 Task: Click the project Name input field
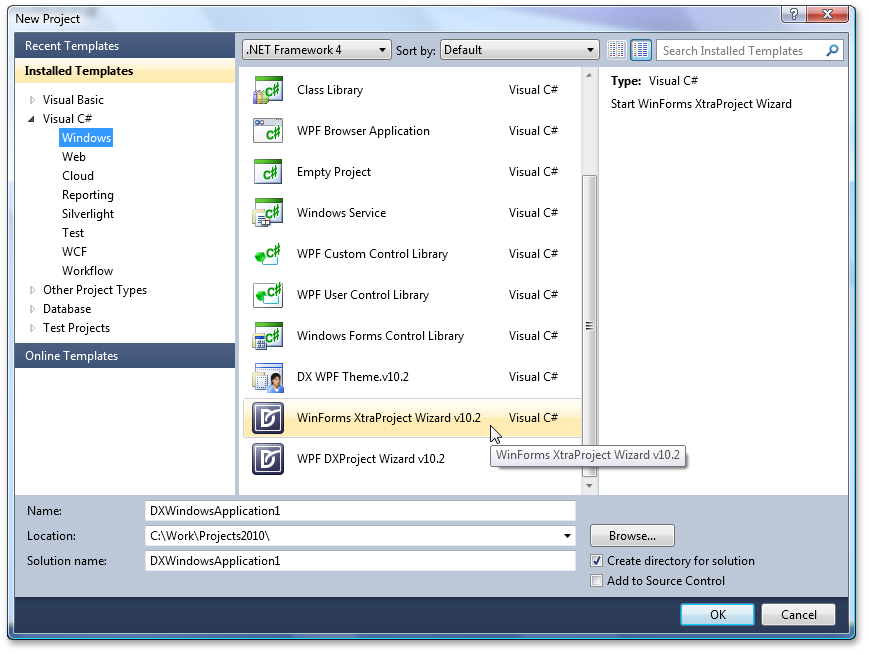[x=360, y=511]
